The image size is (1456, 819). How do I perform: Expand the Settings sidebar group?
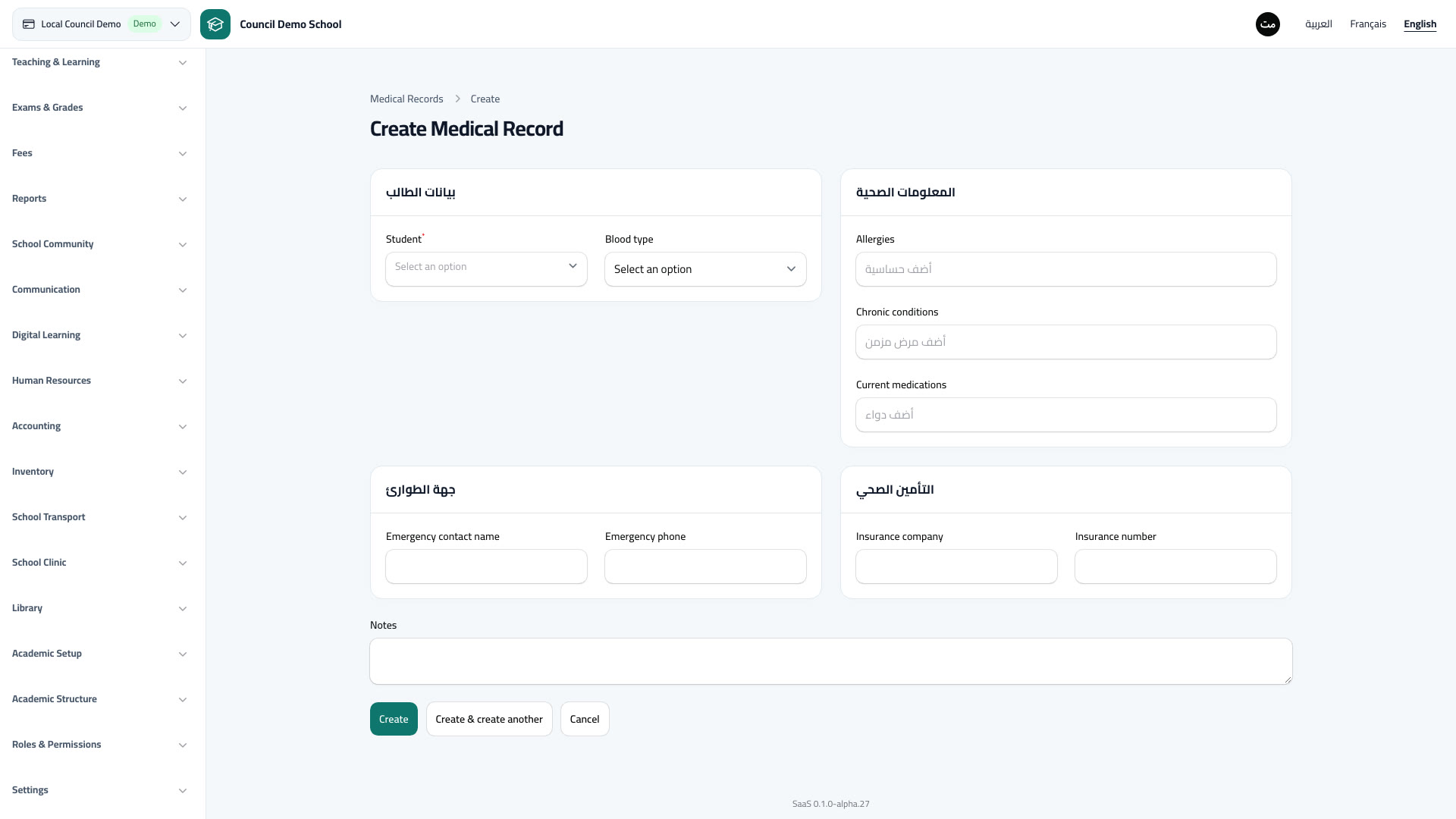[99, 790]
